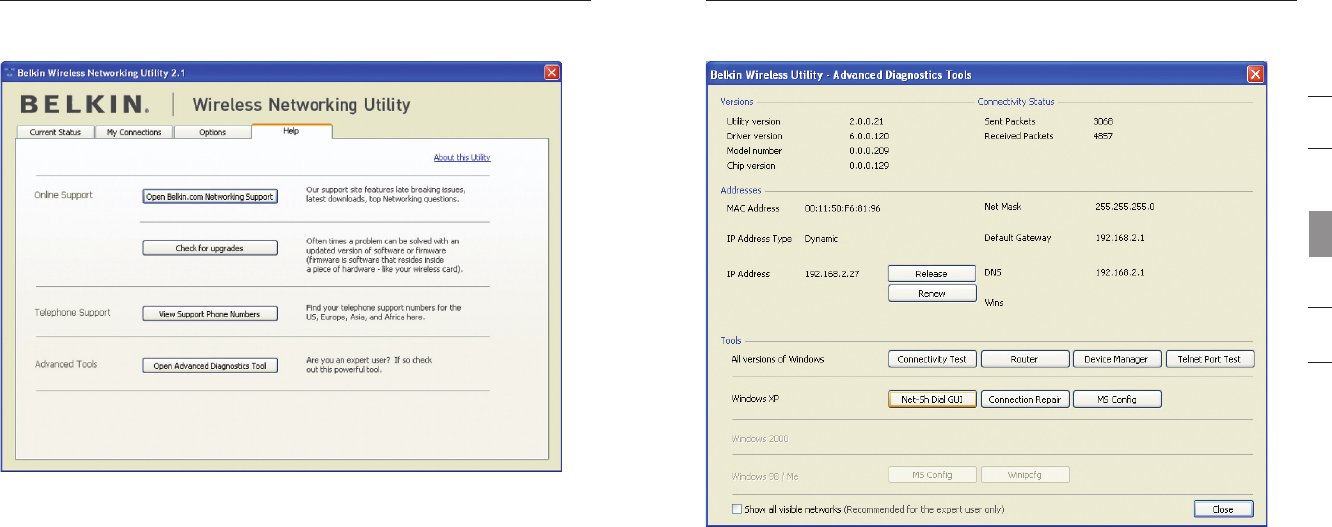Click the Net Mask value 255.255.255.0
The image size is (1332, 527).
1125,206
